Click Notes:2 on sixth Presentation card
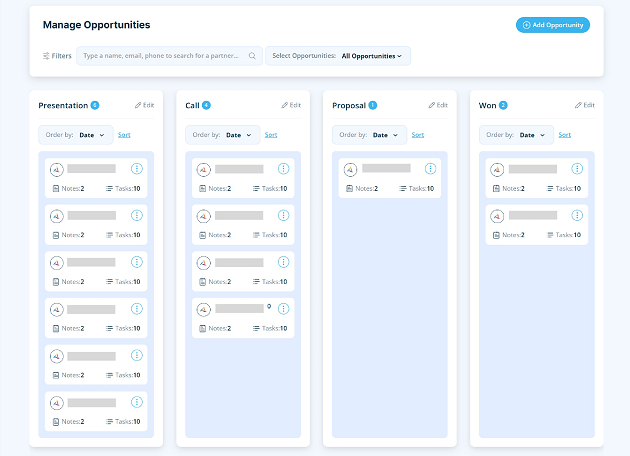630x456 pixels. tap(68, 421)
